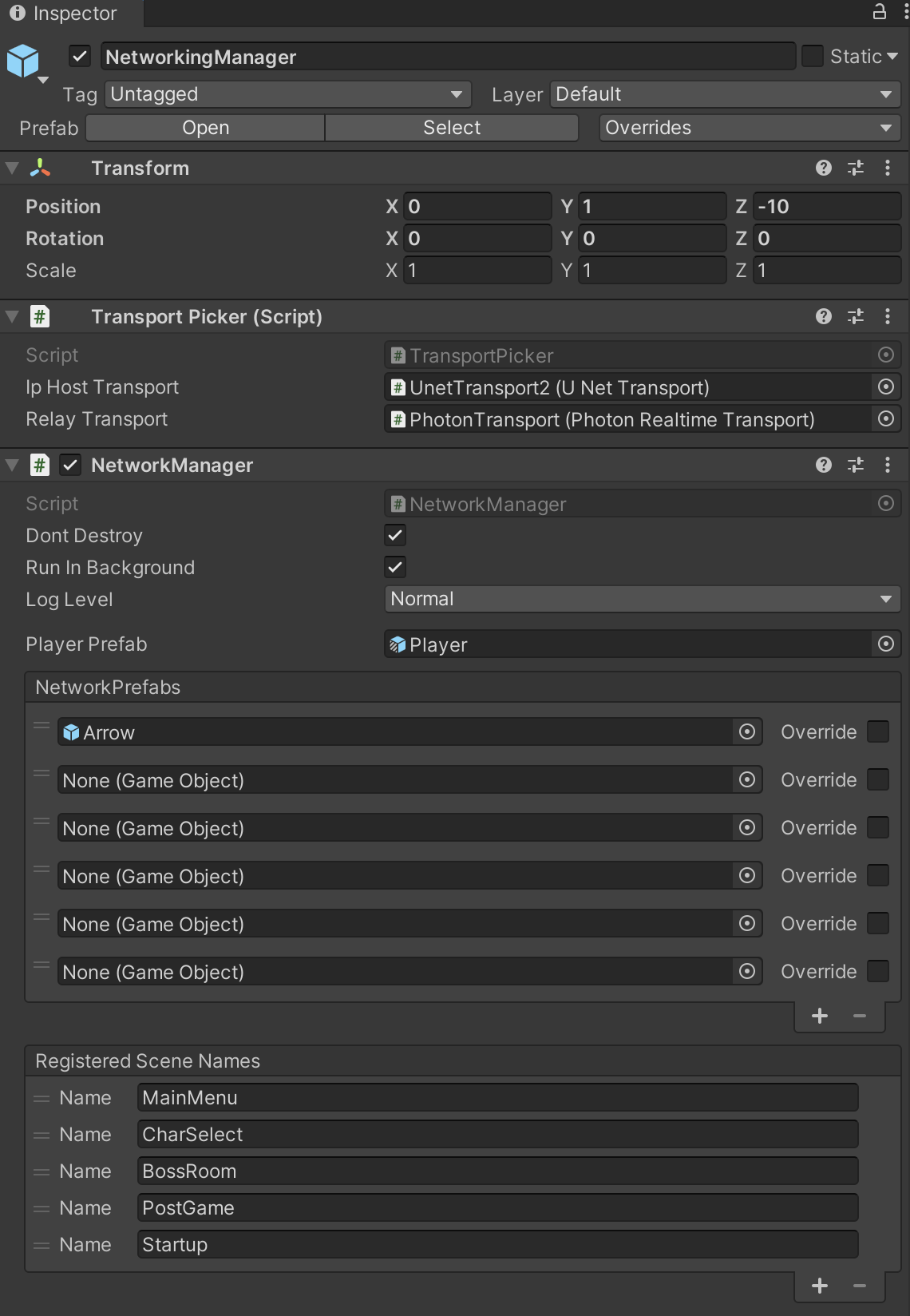910x1316 pixels.
Task: Toggle the Inspector lock icon
Action: (879, 11)
